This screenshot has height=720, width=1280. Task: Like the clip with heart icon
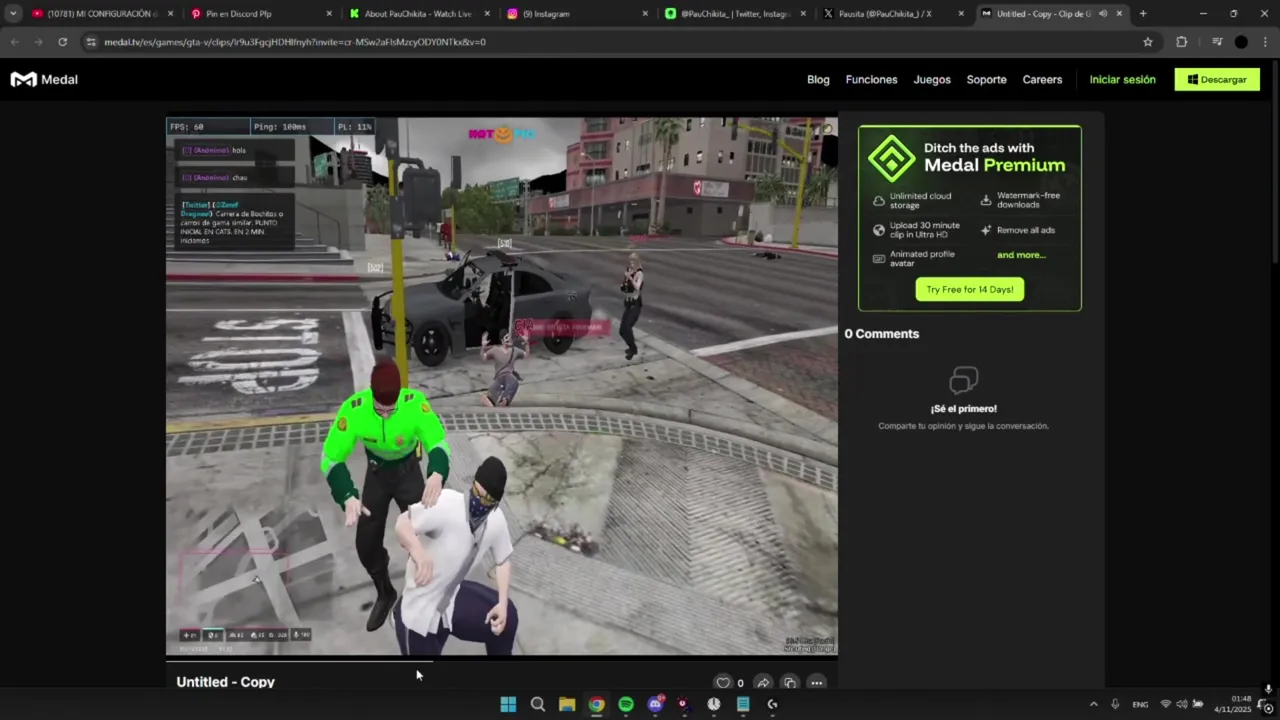723,683
